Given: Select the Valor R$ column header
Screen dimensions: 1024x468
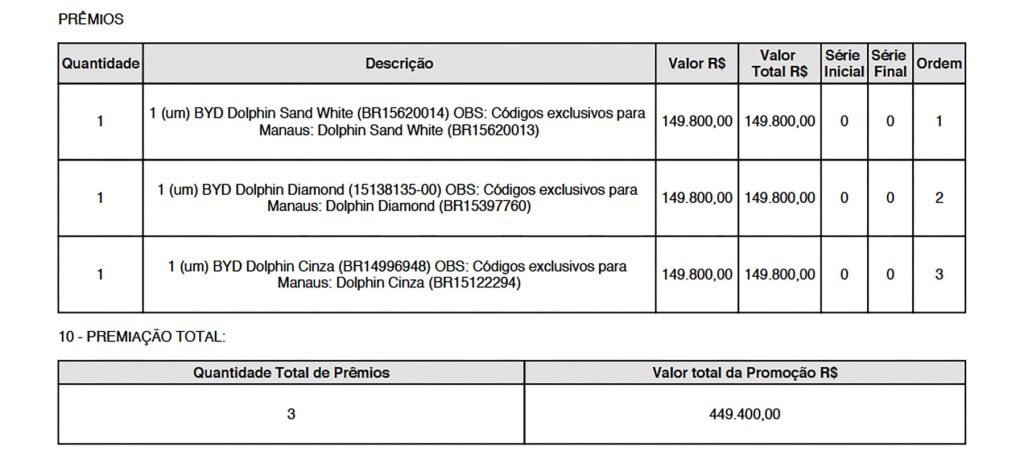Looking at the screenshot, I should tap(697, 64).
